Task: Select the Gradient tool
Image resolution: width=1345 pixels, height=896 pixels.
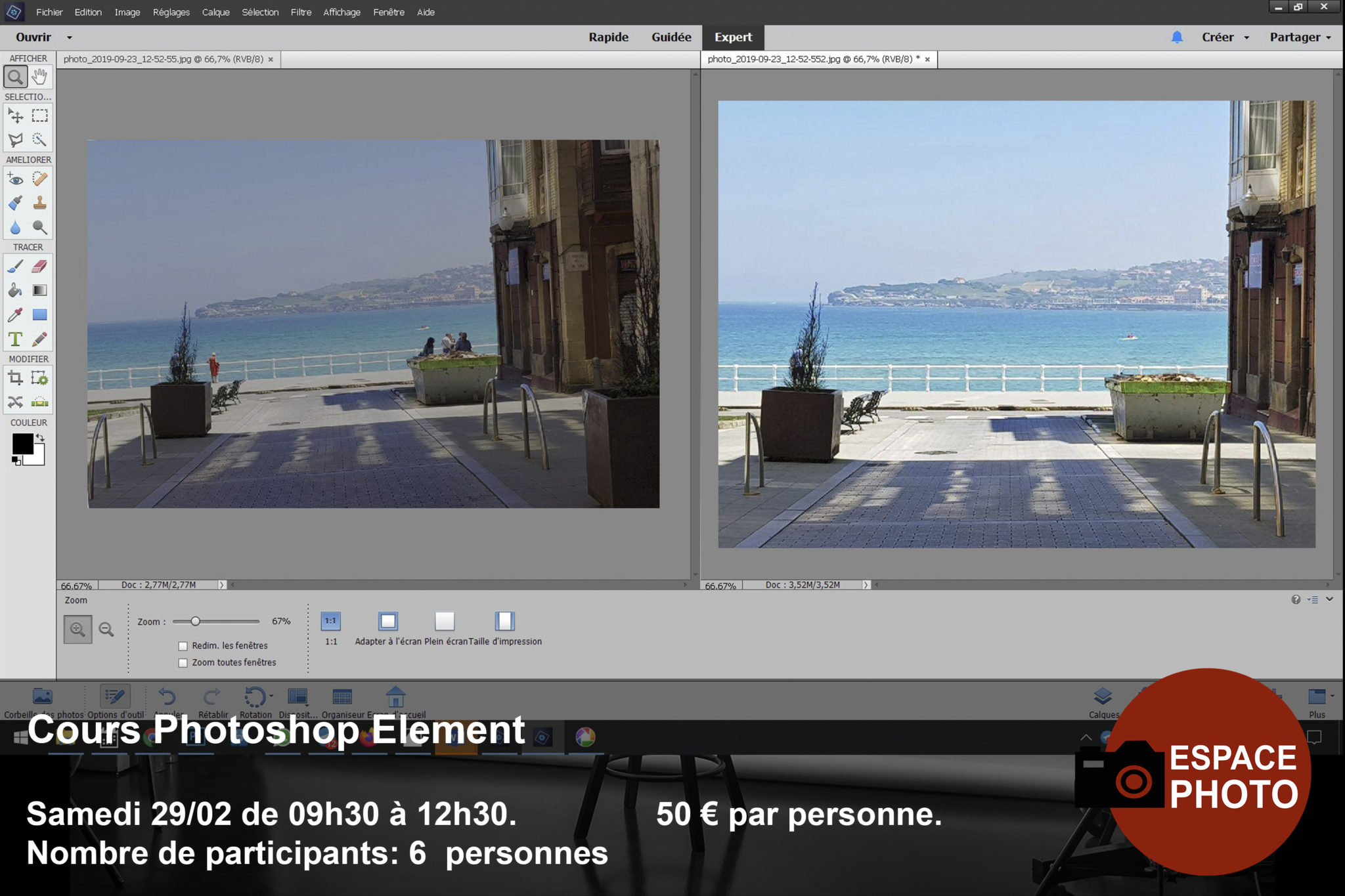Action: 39,290
